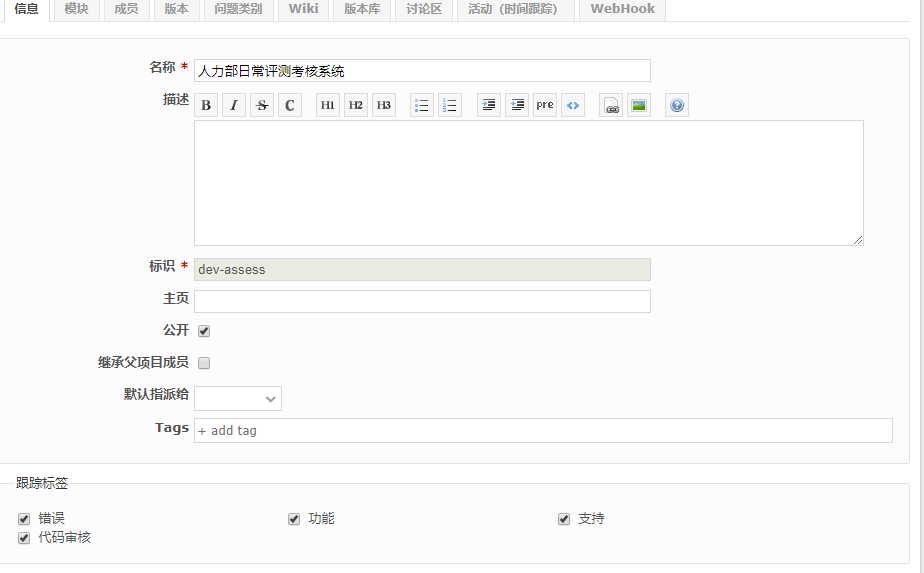Click inside the 描述 description text area
This screenshot has height=573, width=924.
(x=528, y=182)
